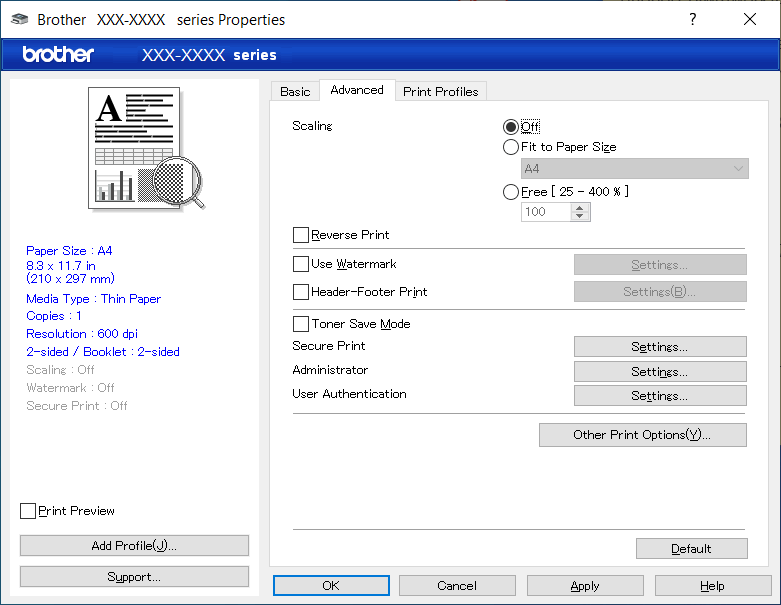Image resolution: width=781 pixels, height=605 pixels.
Task: Click Copies : 1 summary text
Action: tap(54, 316)
